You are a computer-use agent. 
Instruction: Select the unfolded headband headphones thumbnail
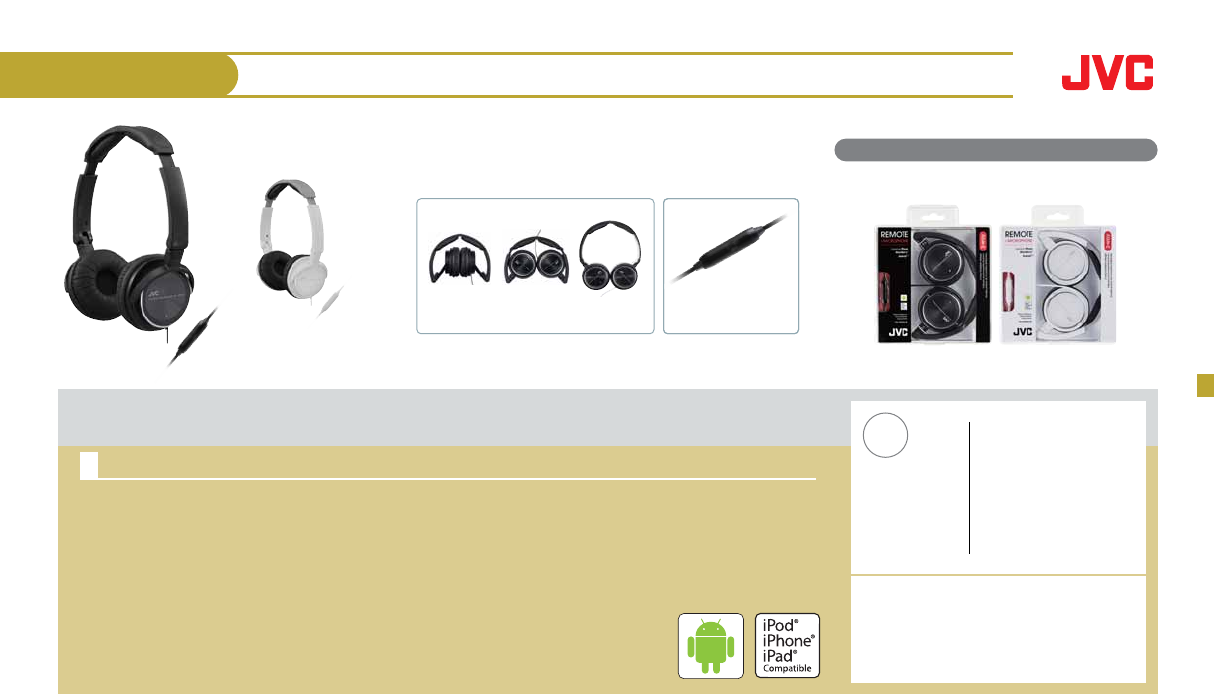coord(614,260)
